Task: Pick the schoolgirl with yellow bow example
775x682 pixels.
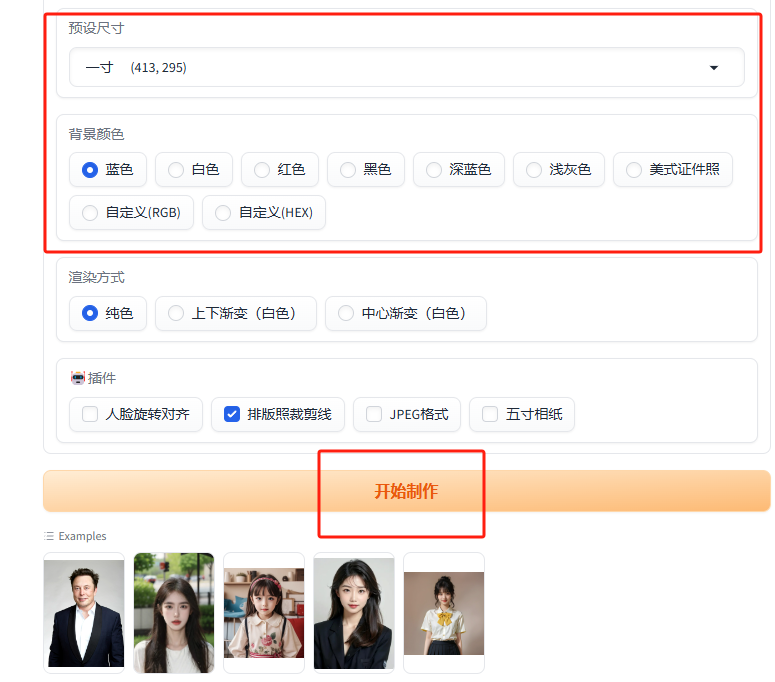Action: tap(444, 612)
